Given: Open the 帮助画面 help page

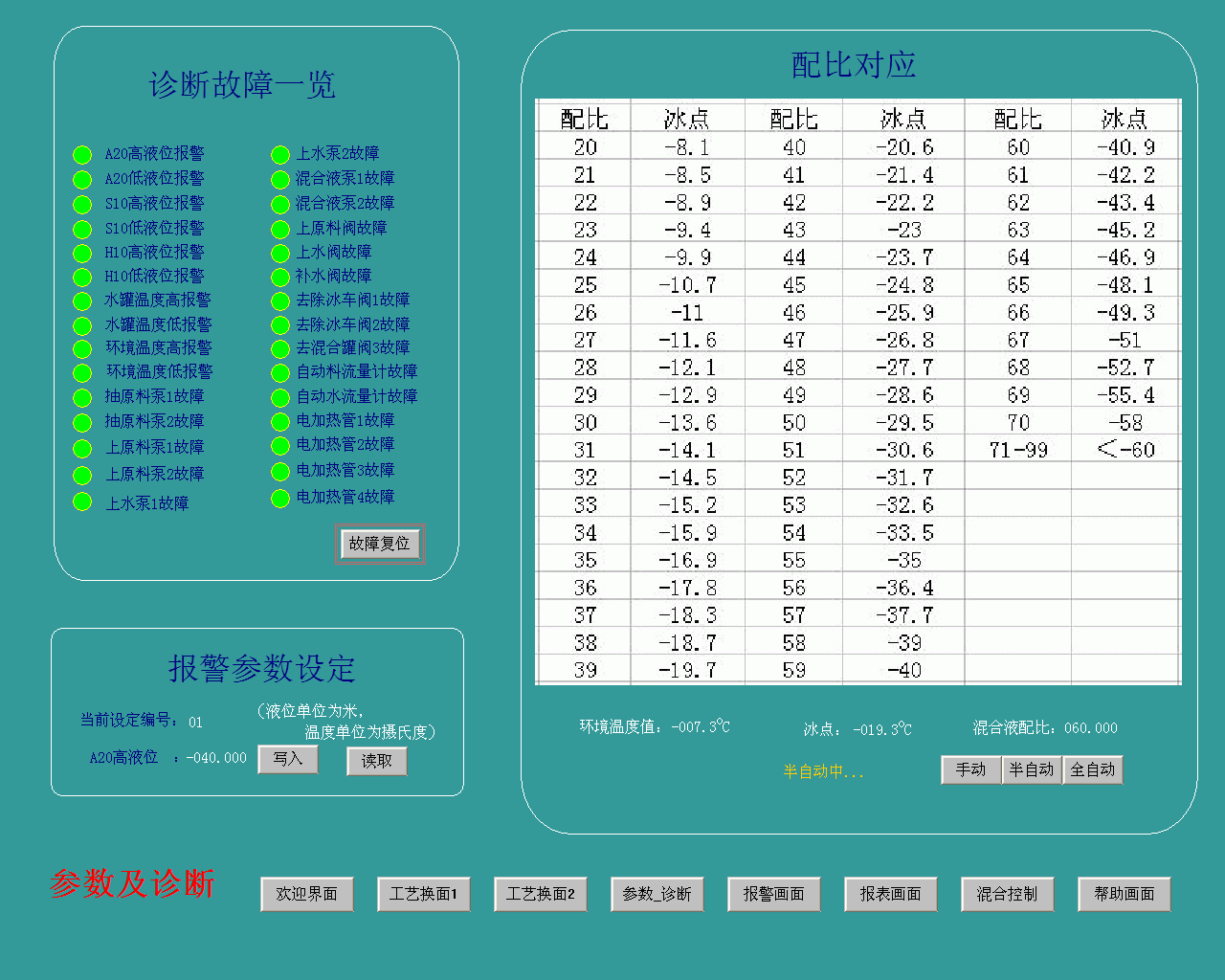Looking at the screenshot, I should [1124, 894].
